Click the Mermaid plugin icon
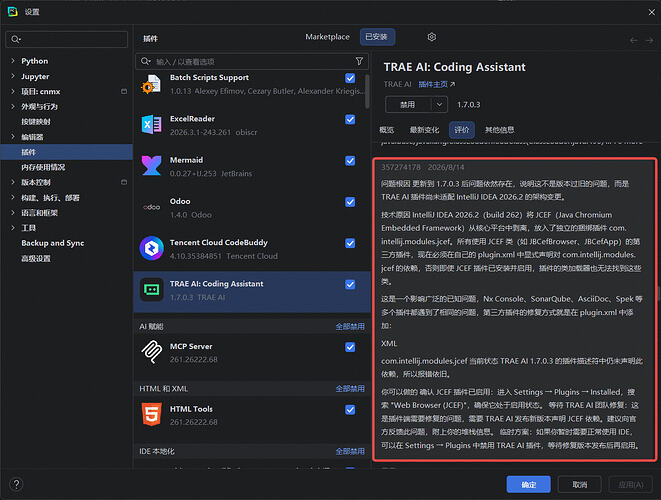 152,166
